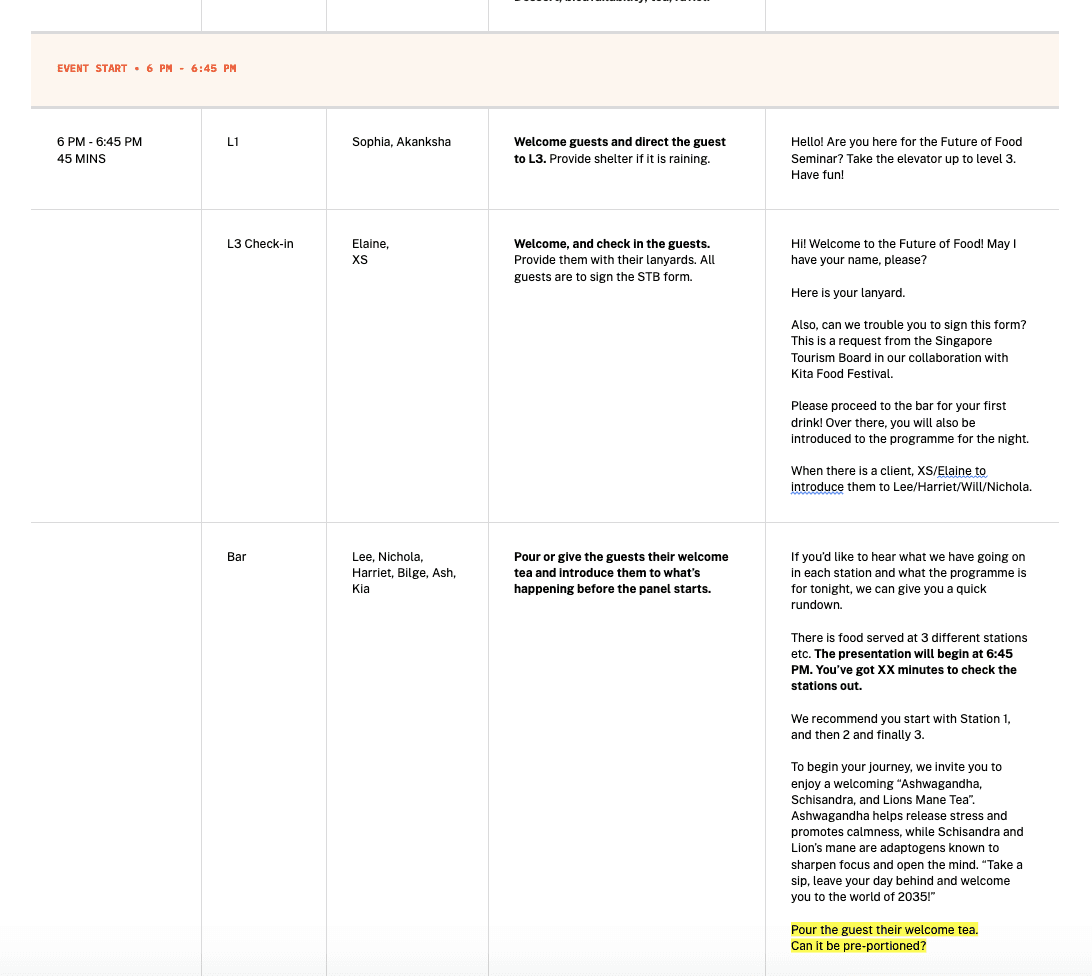
Task: Click the 'Lee, Nichola,' staff line
Action: coord(387,557)
